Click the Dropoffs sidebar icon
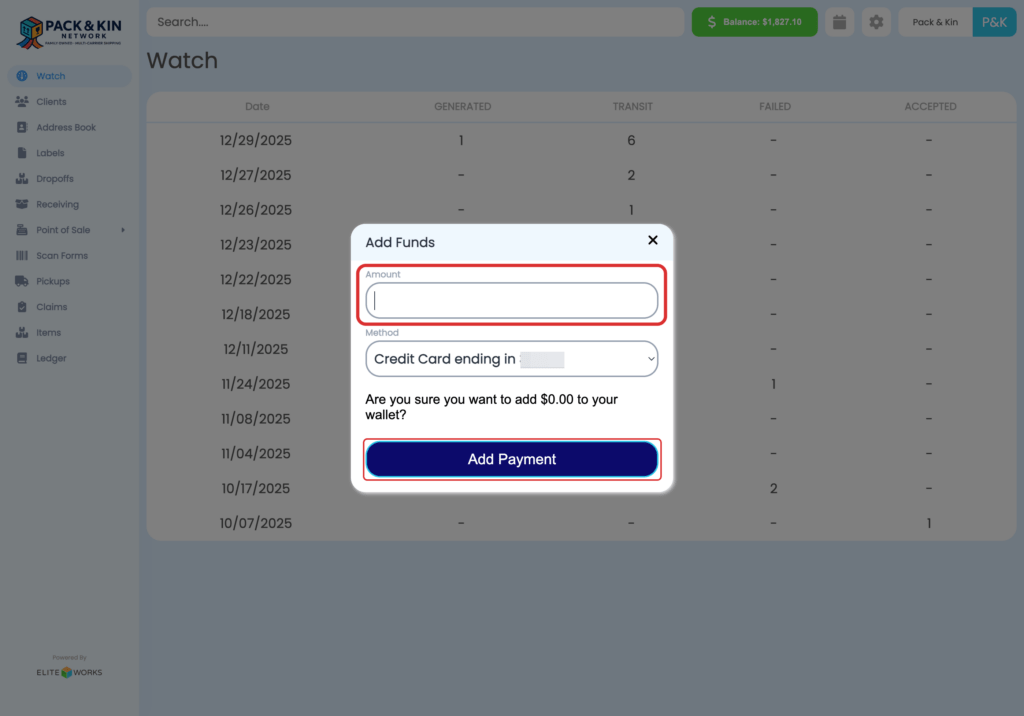The width and height of the screenshot is (1024, 716). click(22, 179)
